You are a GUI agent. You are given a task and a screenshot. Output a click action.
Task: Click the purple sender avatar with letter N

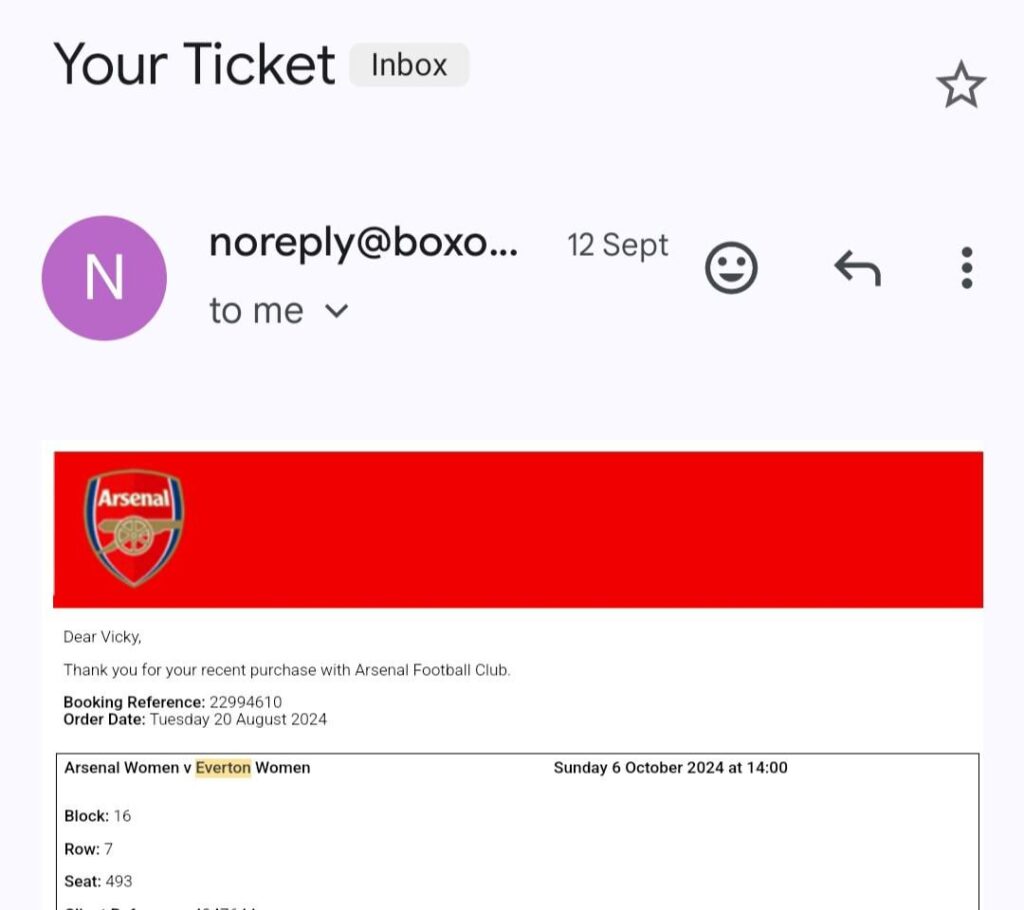tap(104, 278)
